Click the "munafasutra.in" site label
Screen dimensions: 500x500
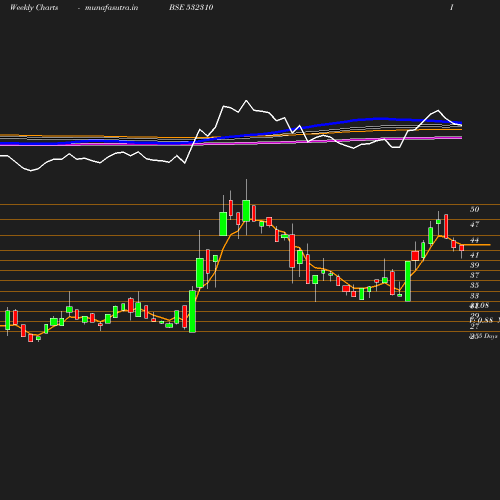coord(112,8)
